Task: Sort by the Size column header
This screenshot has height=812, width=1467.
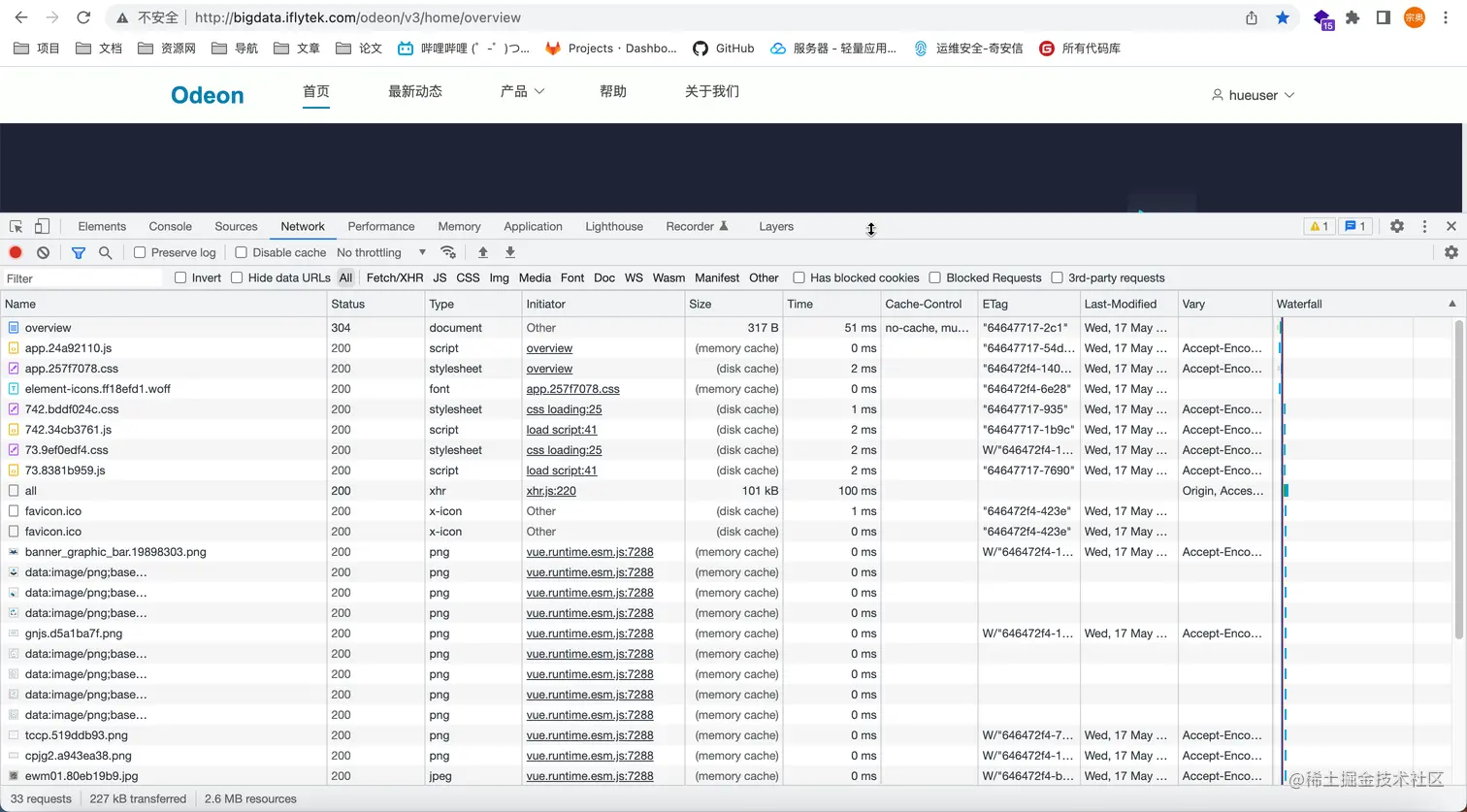Action: click(x=733, y=304)
